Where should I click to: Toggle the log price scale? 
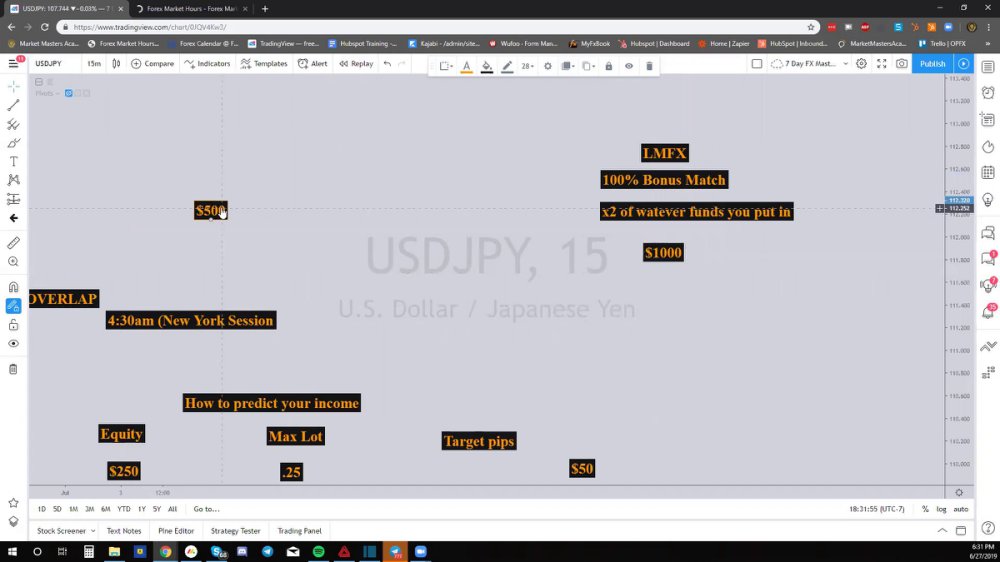pyautogui.click(x=941, y=509)
